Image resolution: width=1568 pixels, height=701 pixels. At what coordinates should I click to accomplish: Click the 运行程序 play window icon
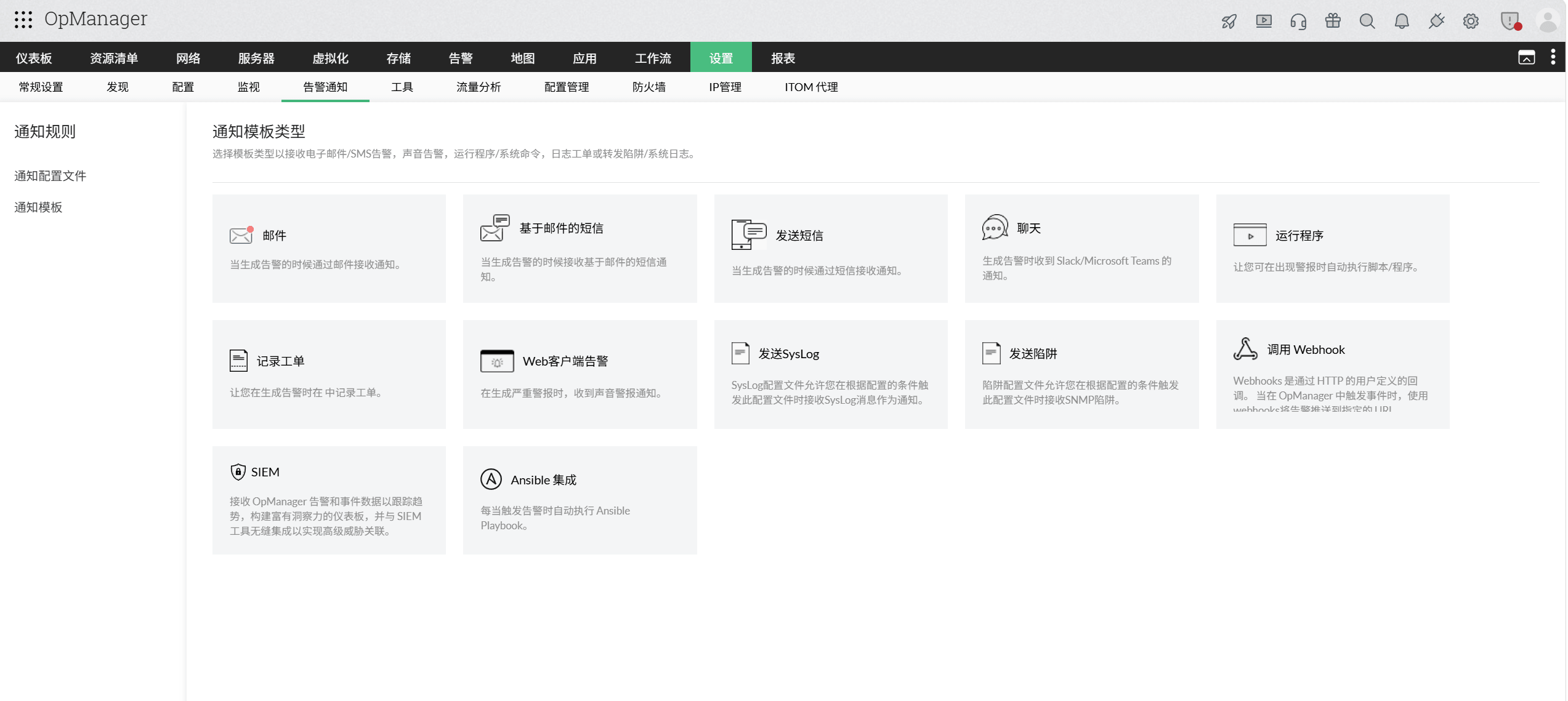click(x=1249, y=235)
